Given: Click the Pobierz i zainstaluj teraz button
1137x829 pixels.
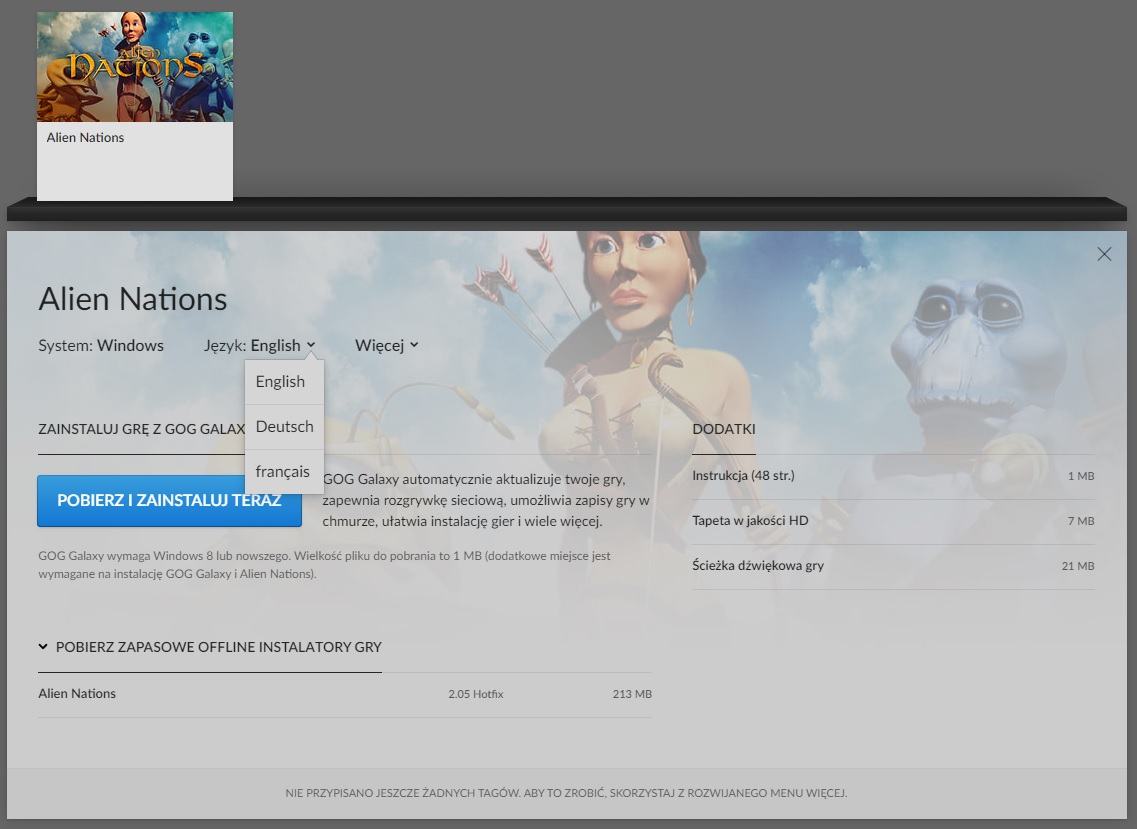Looking at the screenshot, I should 169,500.
